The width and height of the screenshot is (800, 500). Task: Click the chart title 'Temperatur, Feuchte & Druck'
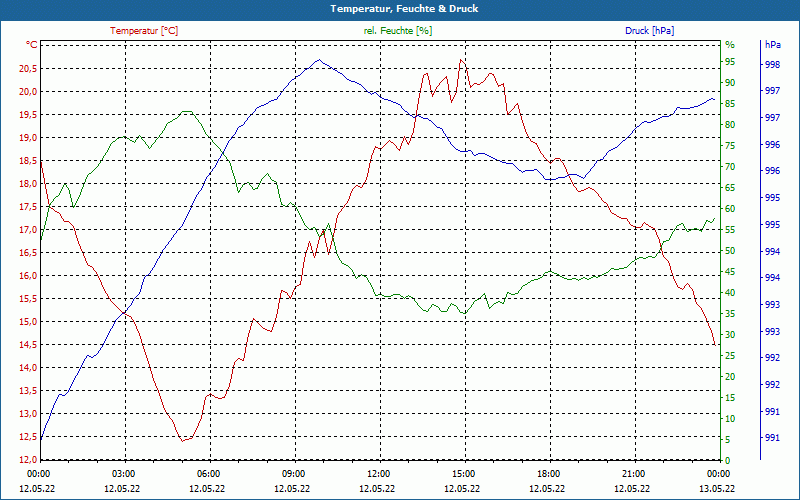[404, 9]
